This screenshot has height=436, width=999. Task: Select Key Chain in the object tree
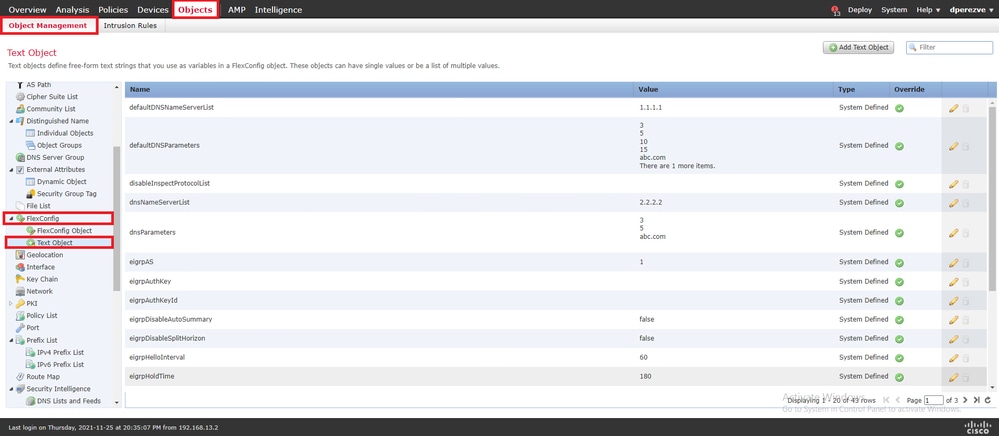[42, 279]
